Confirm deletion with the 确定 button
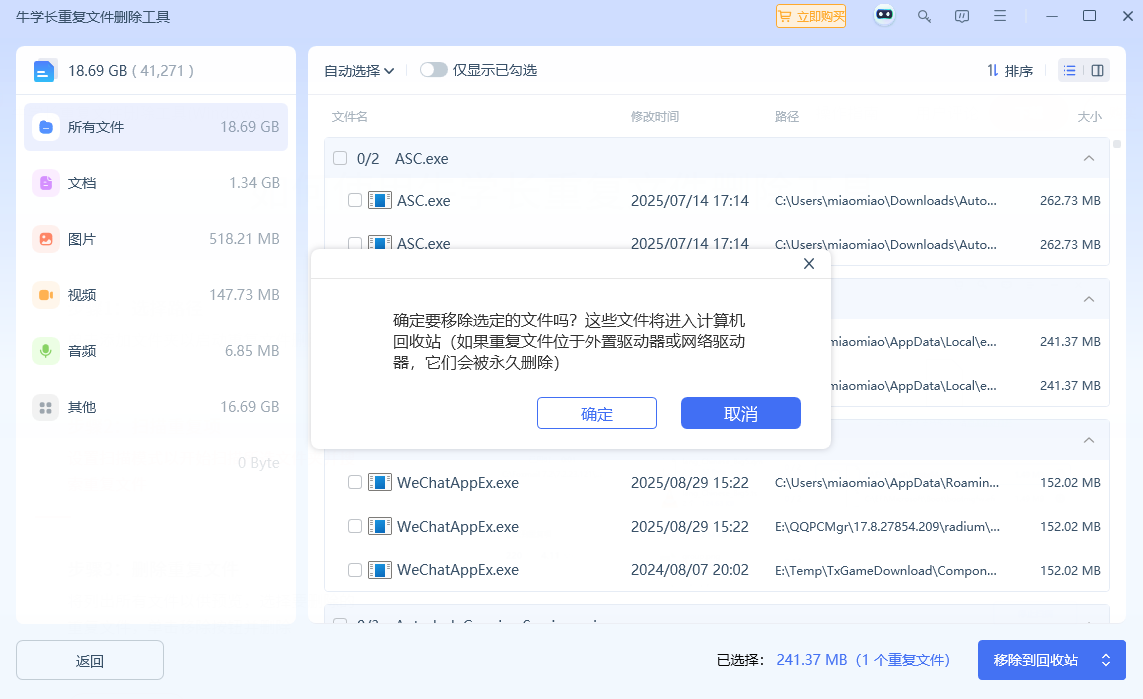The width and height of the screenshot is (1143, 699). [x=597, y=413]
